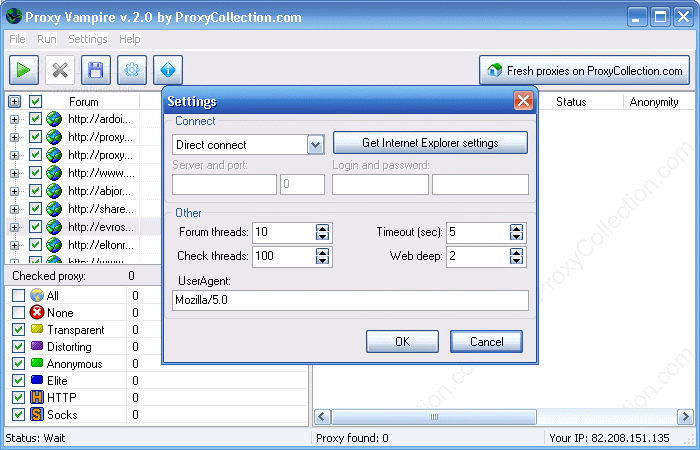Expand the http://share... tree node
This screenshot has height=450, width=700.
tap(14, 209)
